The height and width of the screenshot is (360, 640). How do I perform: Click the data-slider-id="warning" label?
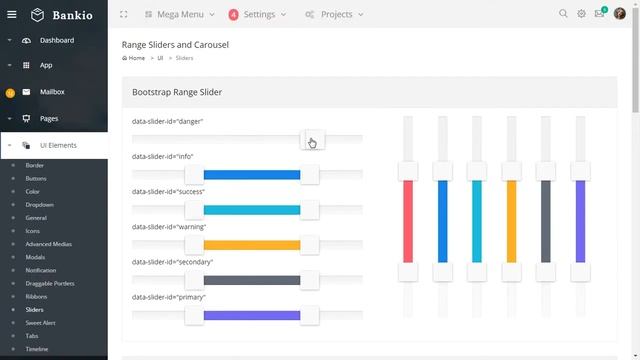(169, 227)
